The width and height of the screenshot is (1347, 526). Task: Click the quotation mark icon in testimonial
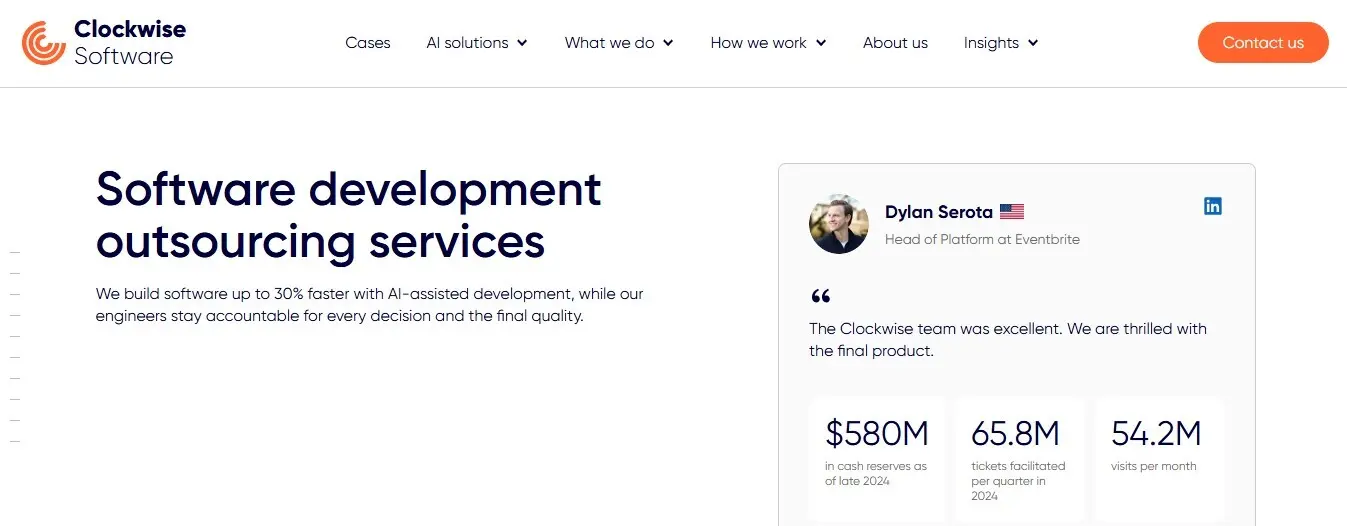click(820, 296)
